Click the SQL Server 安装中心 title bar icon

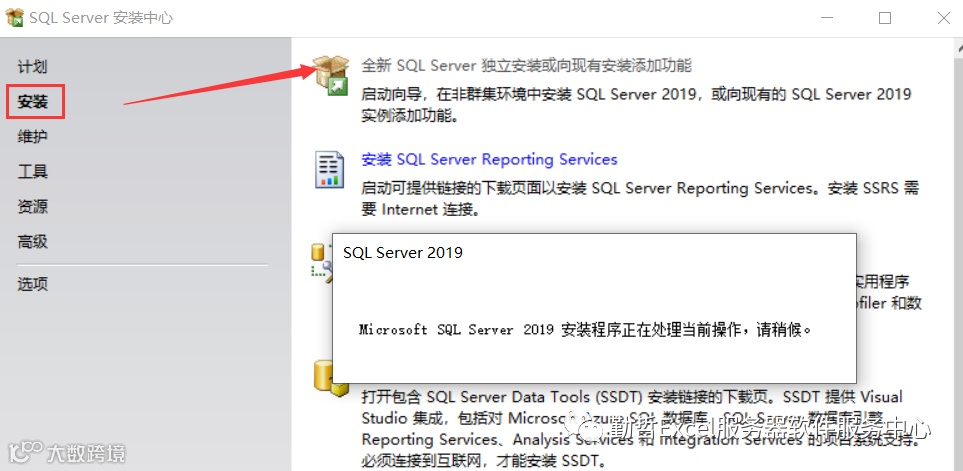(x=14, y=18)
